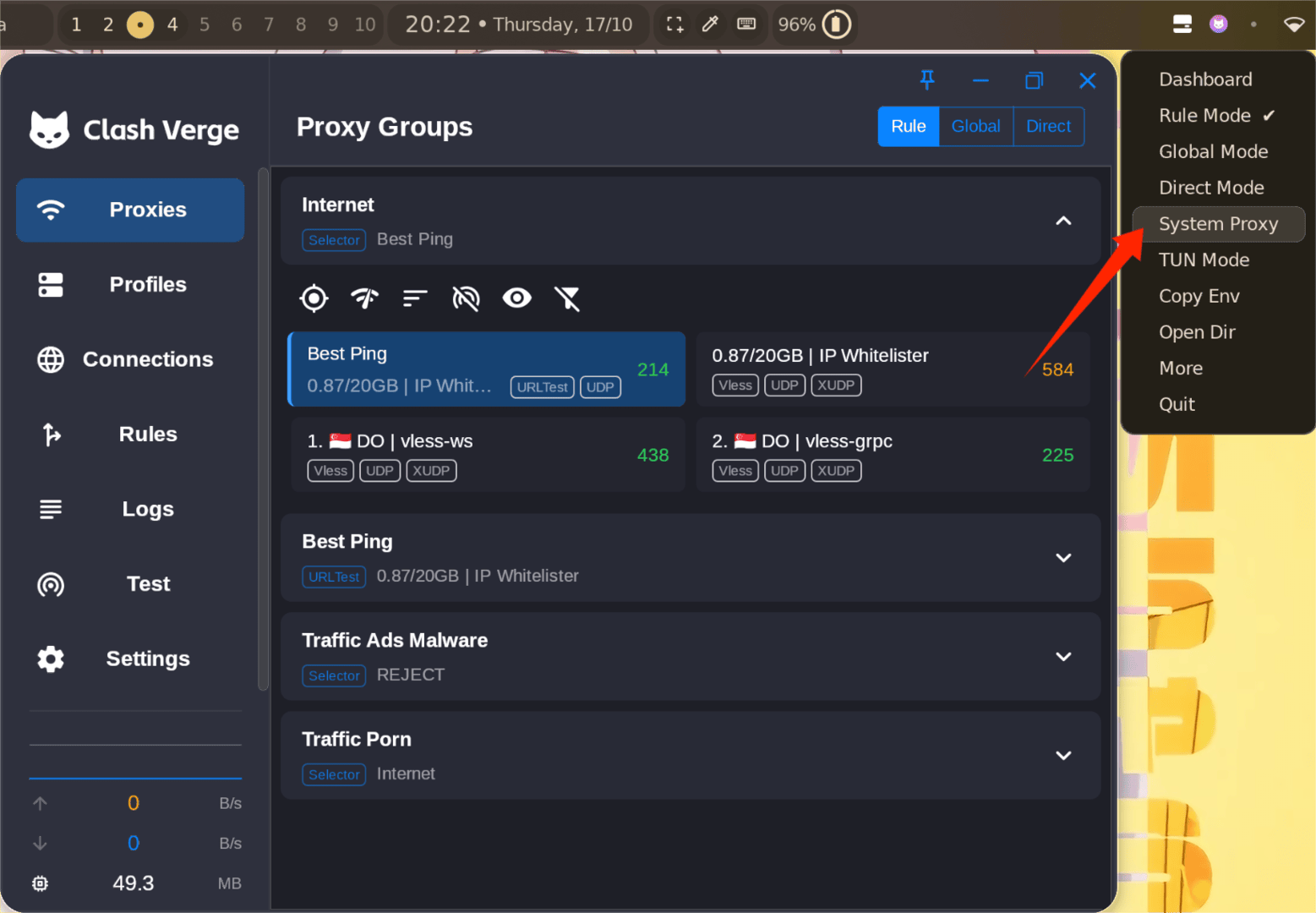This screenshot has width=1316, height=913.
Task: Open the More submenu in tray
Action: point(1218,369)
